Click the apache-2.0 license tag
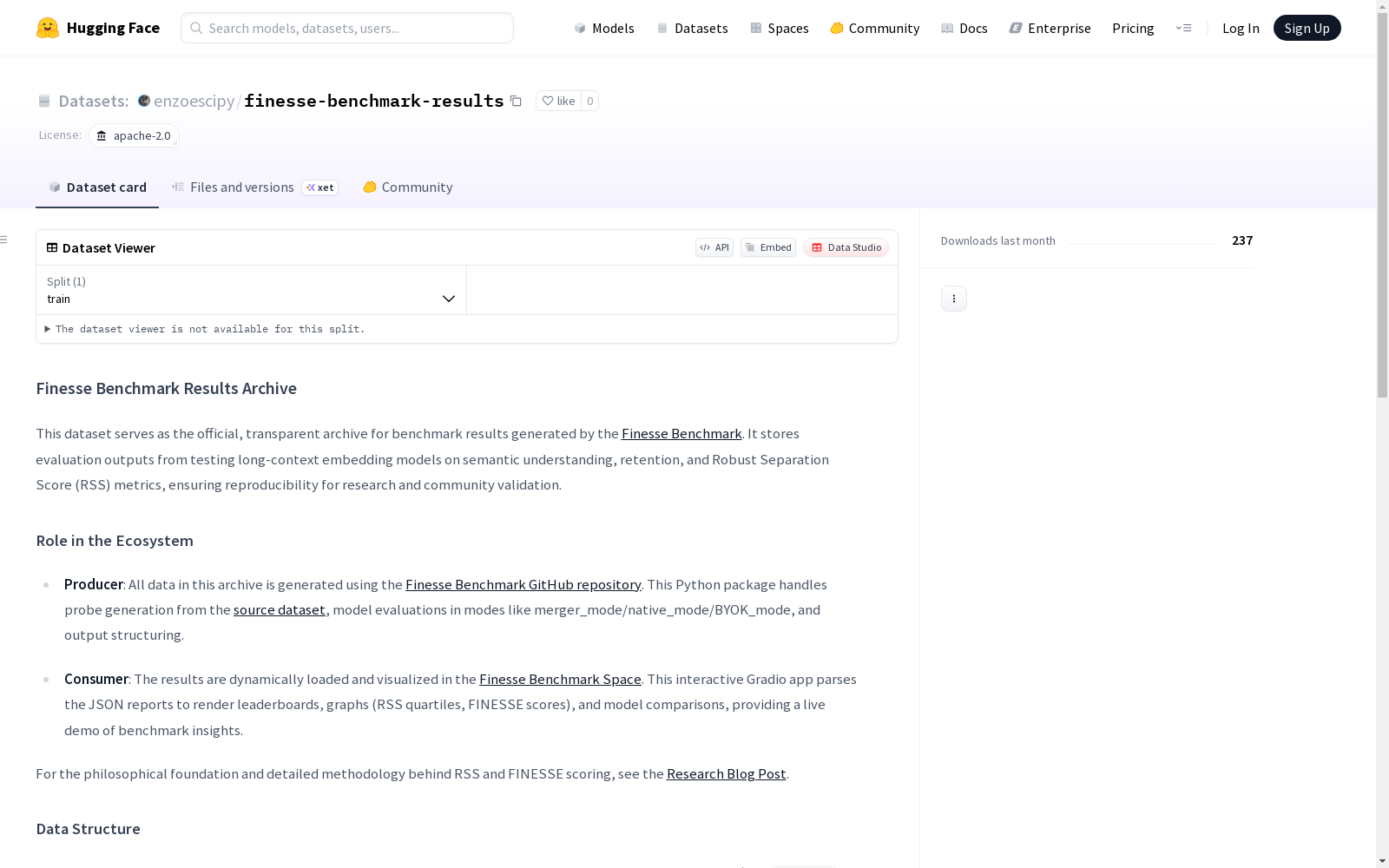 click(x=134, y=135)
